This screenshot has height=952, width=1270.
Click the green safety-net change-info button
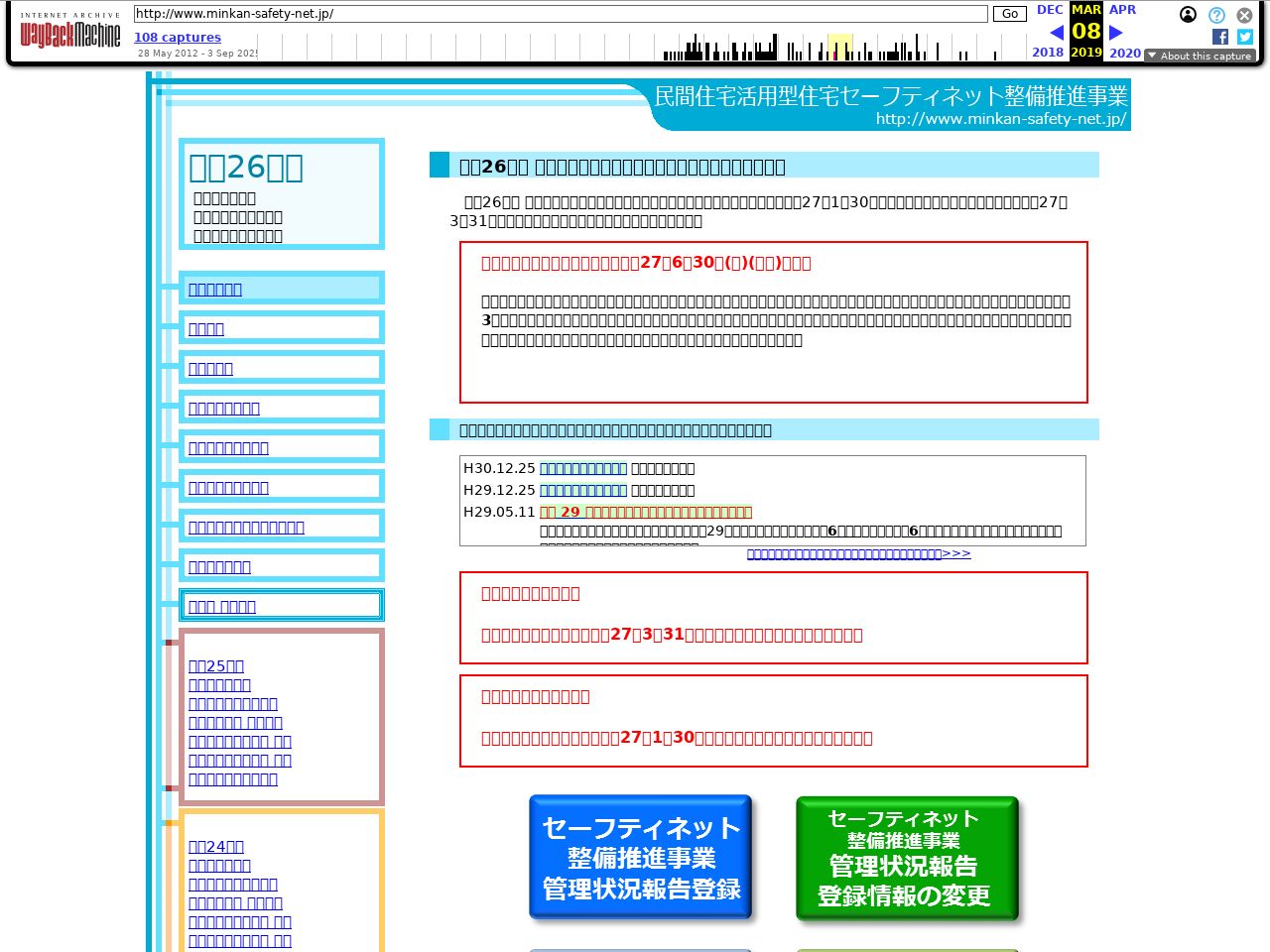907,858
